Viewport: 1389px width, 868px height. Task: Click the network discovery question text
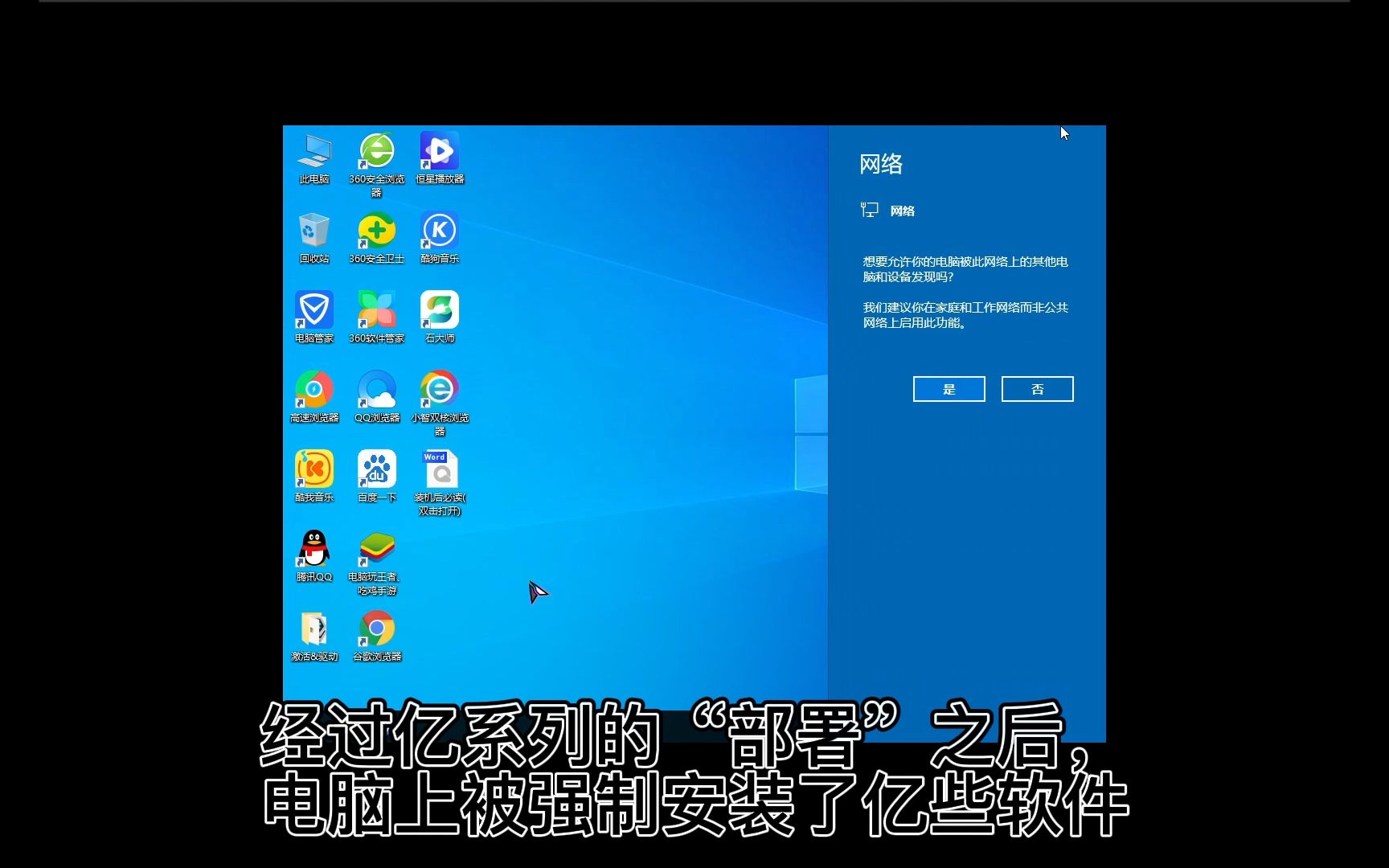pyautogui.click(x=965, y=269)
